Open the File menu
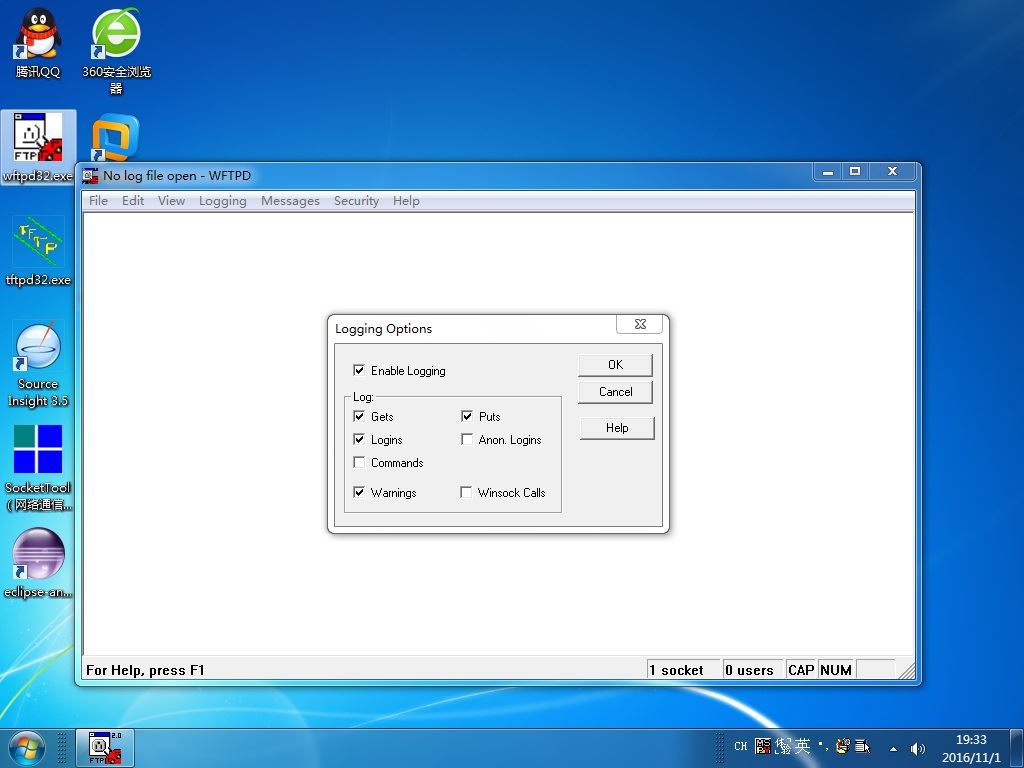Image resolution: width=1024 pixels, height=768 pixels. pos(98,200)
